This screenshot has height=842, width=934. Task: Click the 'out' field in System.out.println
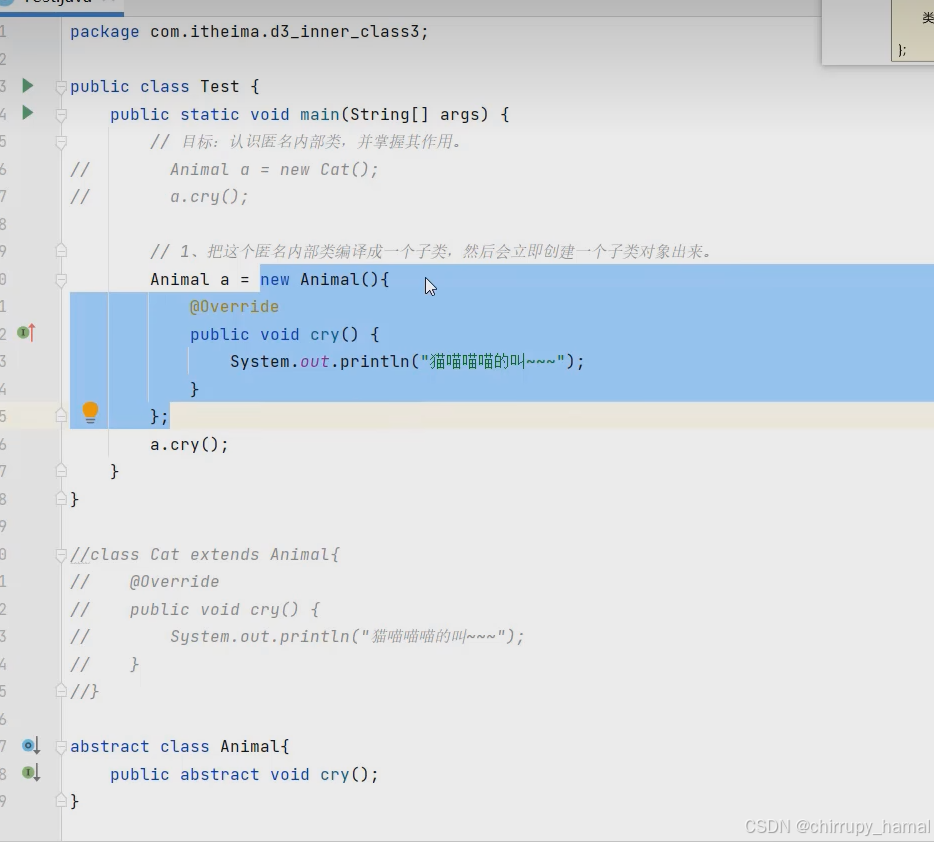click(315, 361)
